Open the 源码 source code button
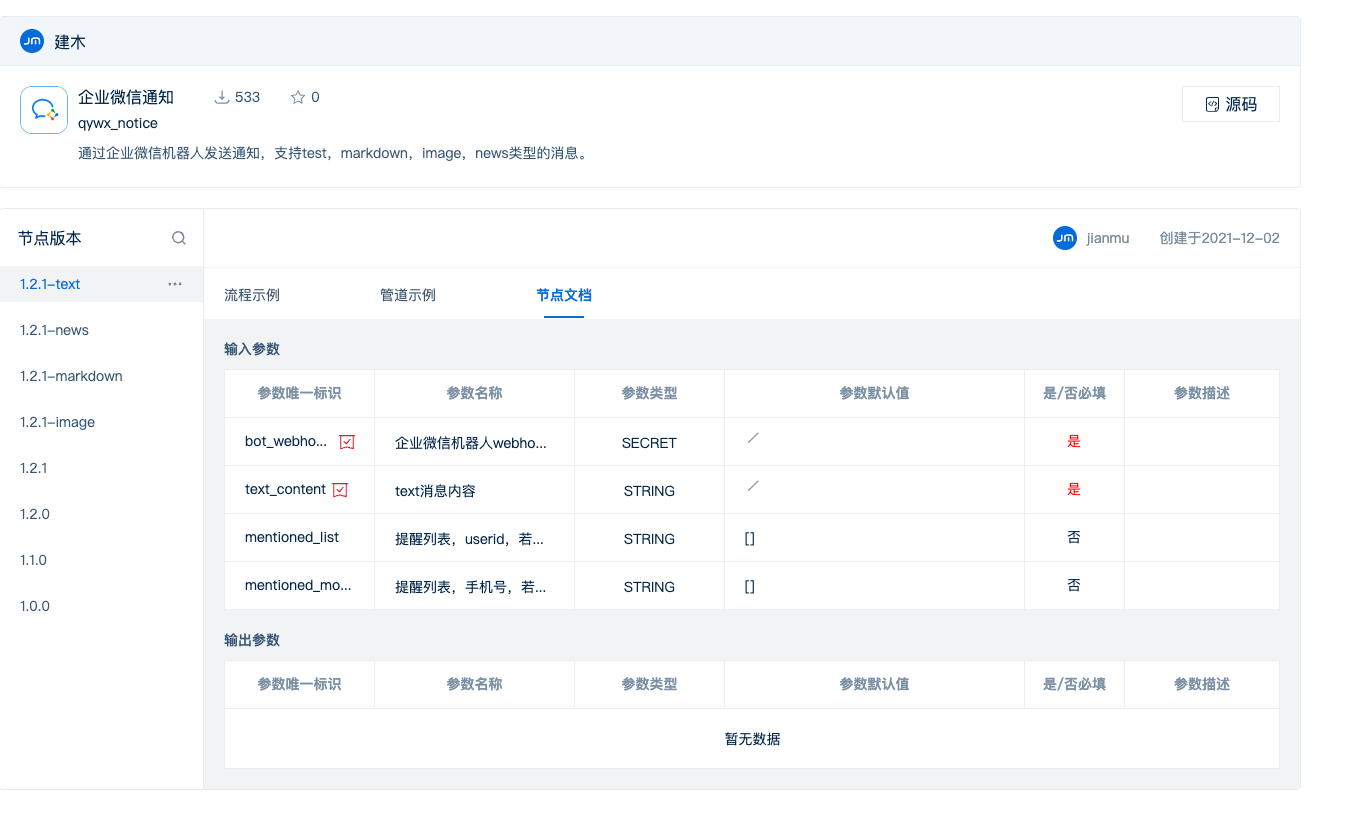 click(x=1230, y=104)
